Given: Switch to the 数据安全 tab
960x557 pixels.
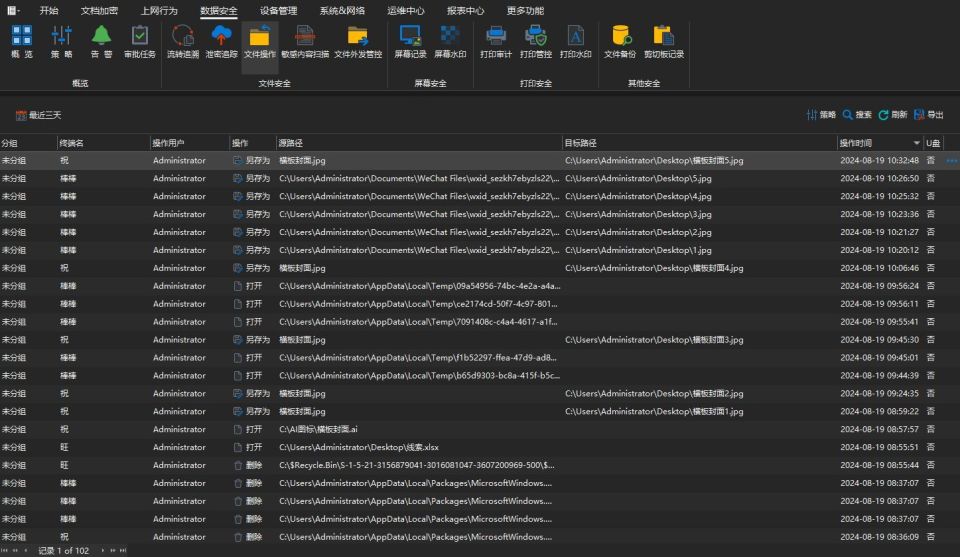Looking at the screenshot, I should point(219,10).
